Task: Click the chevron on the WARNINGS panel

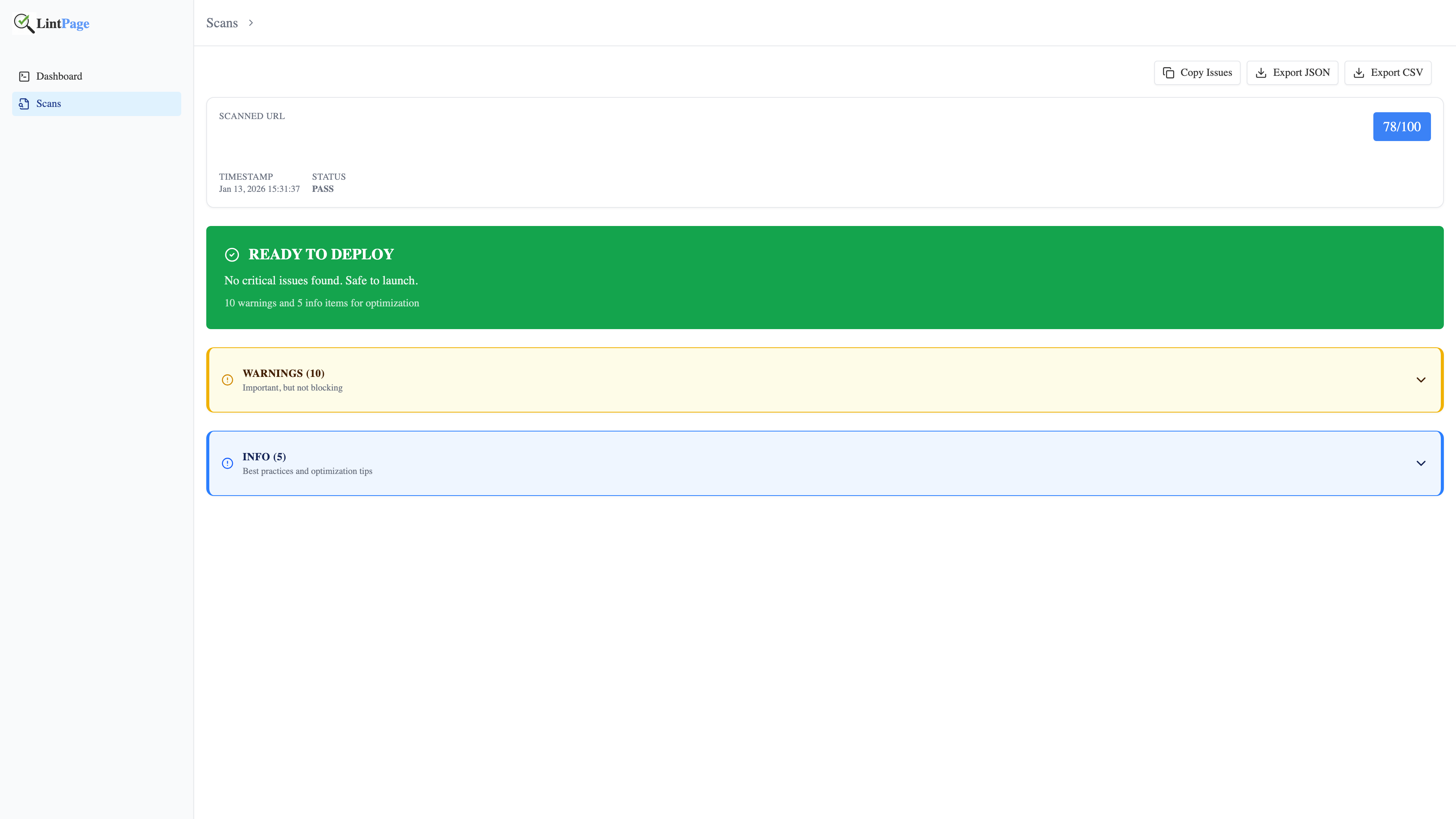Action: pyautogui.click(x=1421, y=379)
